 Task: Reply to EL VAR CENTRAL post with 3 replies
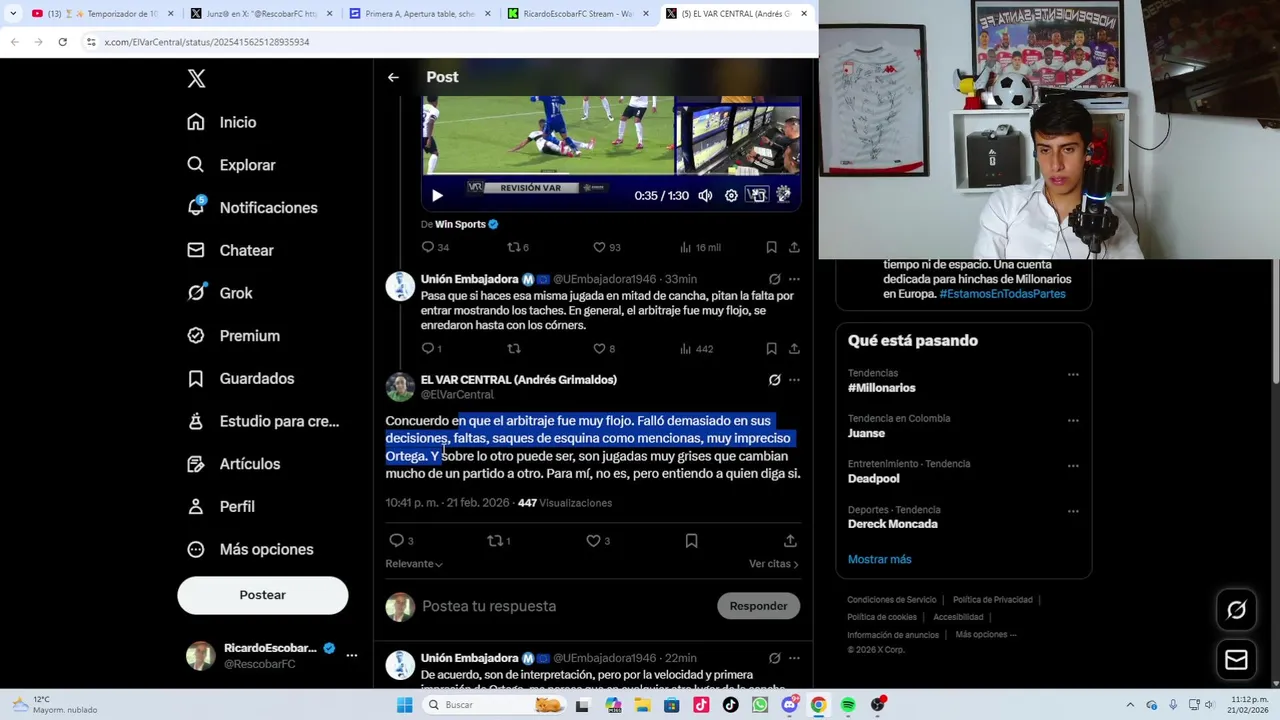[401, 540]
